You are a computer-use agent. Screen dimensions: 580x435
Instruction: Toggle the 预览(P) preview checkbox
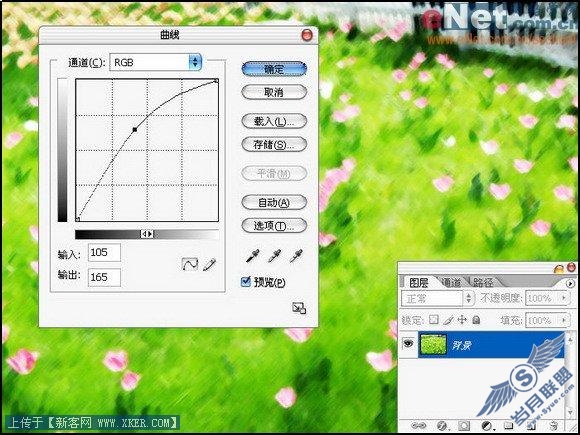pyautogui.click(x=246, y=282)
